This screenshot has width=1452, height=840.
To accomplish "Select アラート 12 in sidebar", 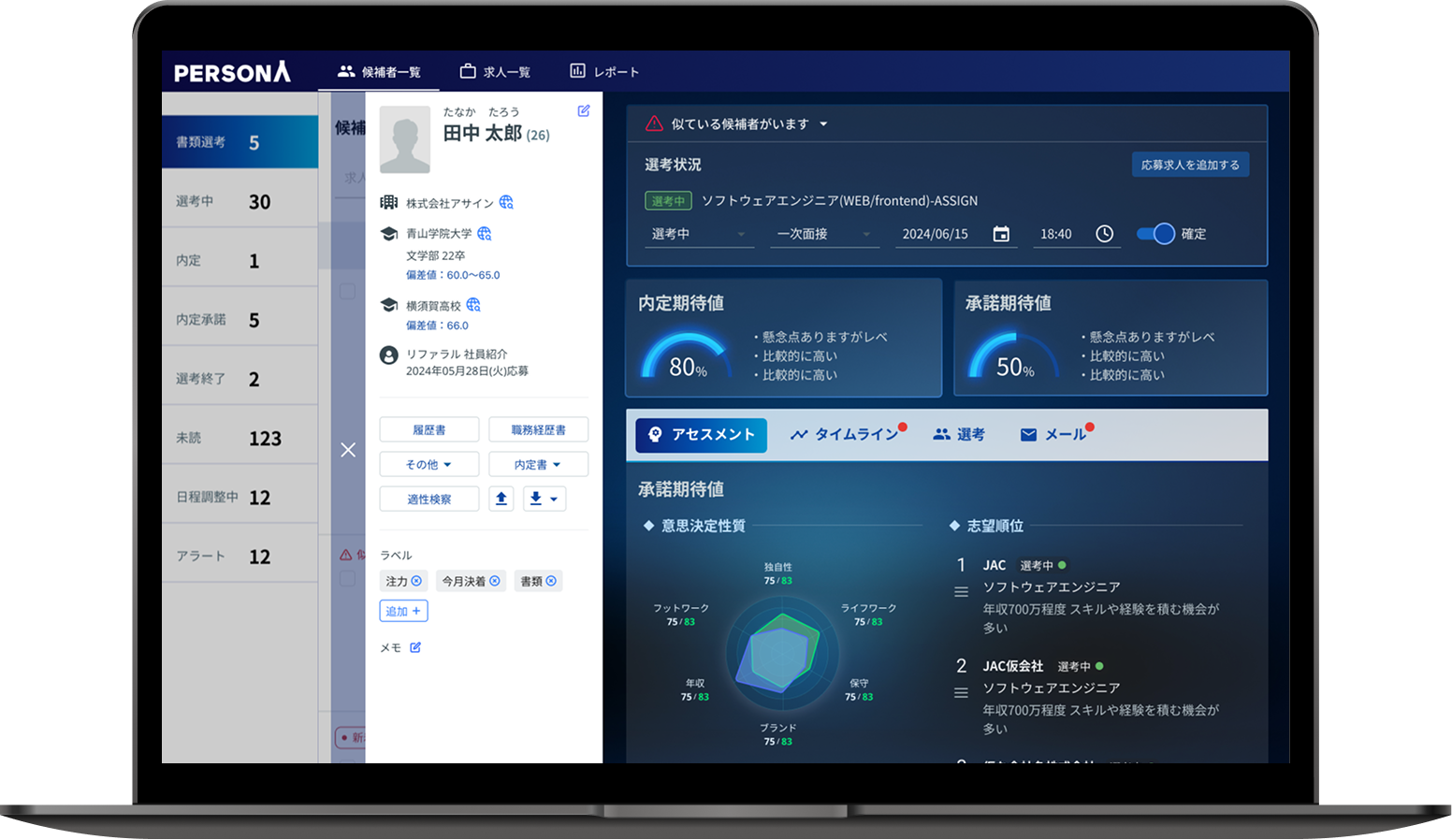I will [240, 556].
